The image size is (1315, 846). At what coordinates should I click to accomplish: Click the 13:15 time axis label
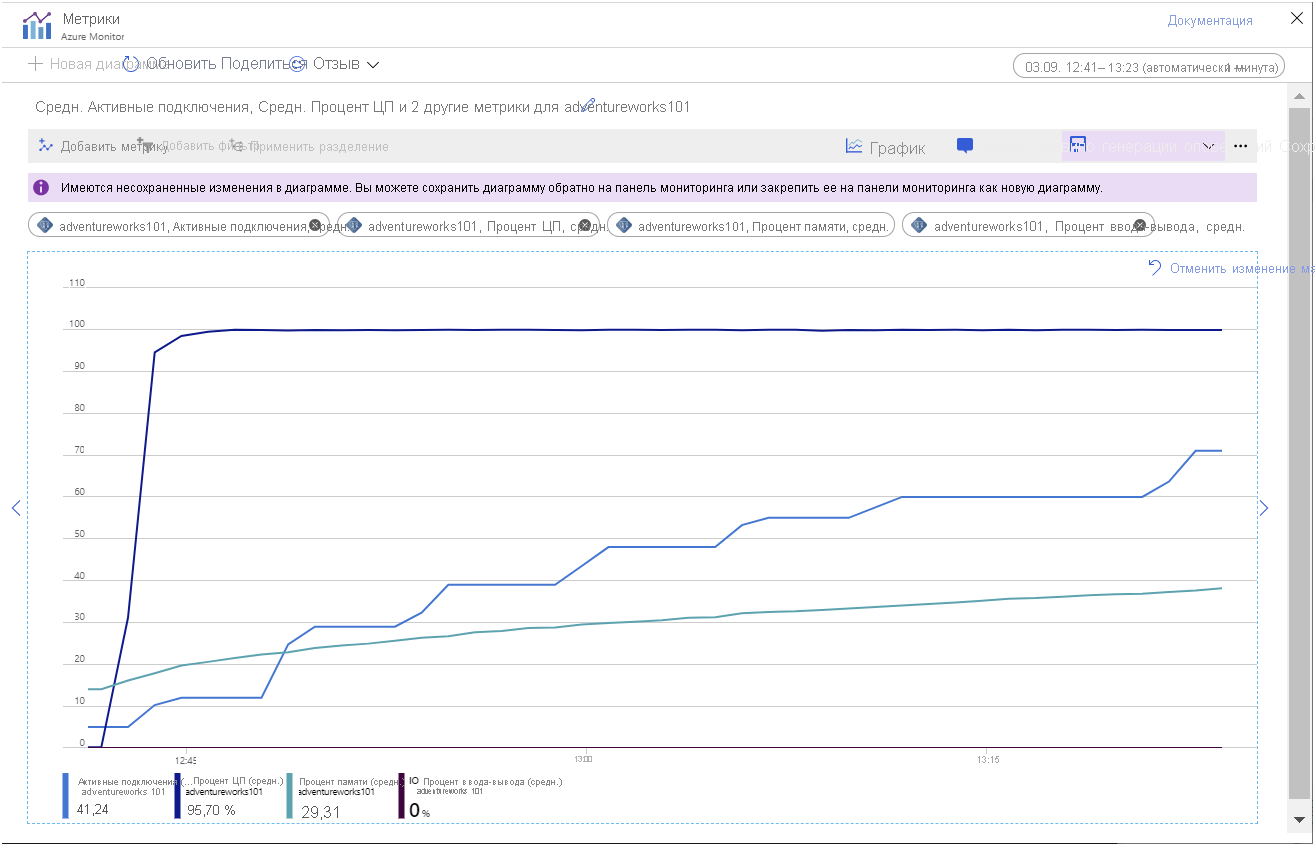(987, 759)
